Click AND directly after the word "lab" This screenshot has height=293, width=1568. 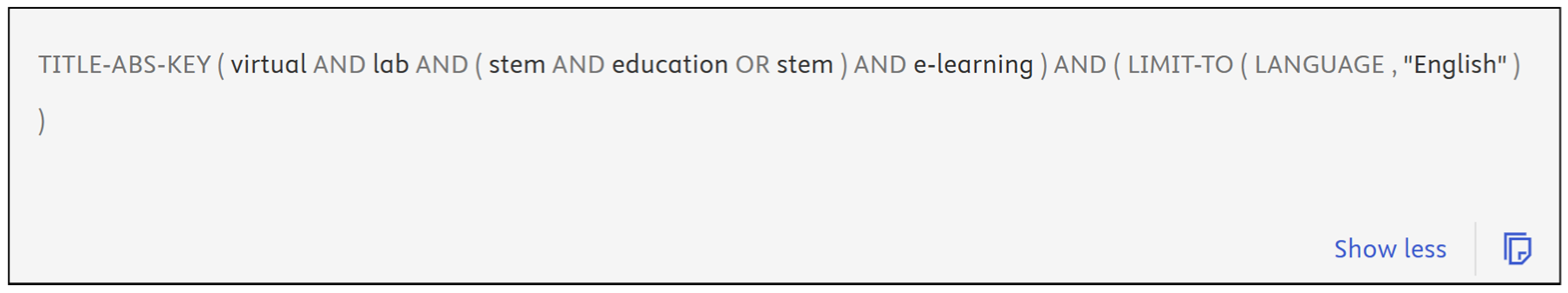pyautogui.click(x=442, y=64)
